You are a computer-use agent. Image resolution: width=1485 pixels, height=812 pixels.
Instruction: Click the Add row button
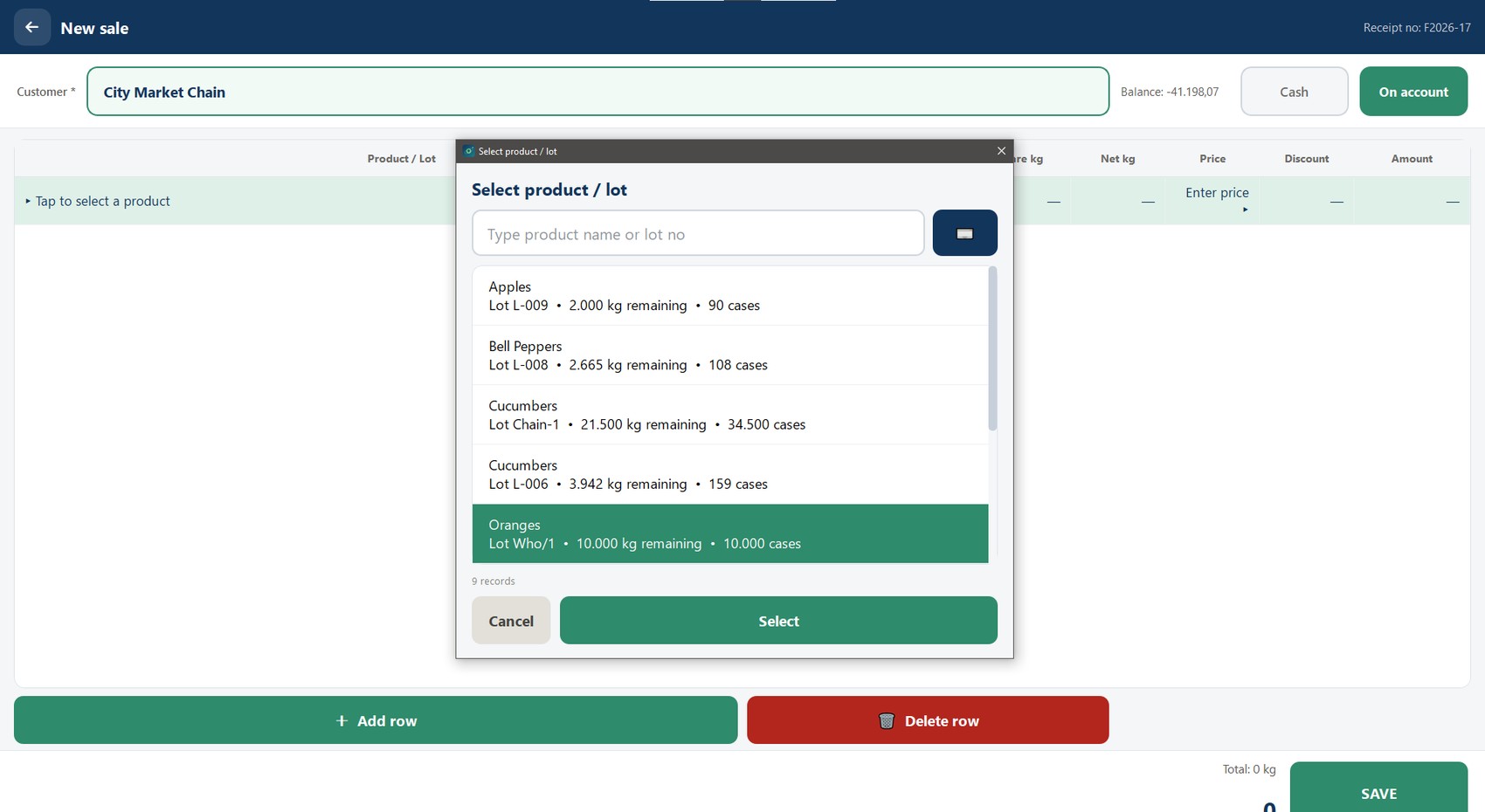pos(376,720)
